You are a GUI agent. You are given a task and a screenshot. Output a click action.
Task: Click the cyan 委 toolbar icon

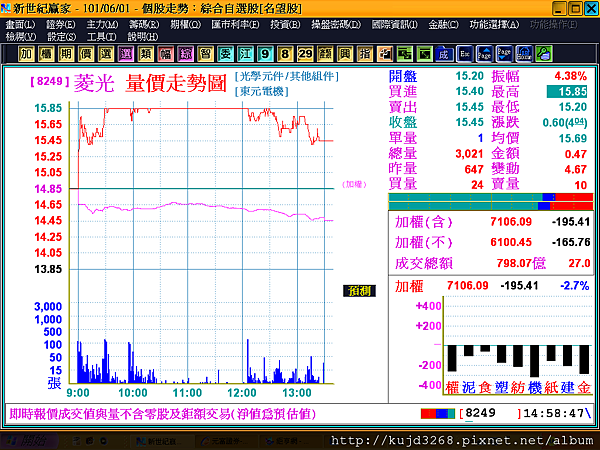pos(225,54)
